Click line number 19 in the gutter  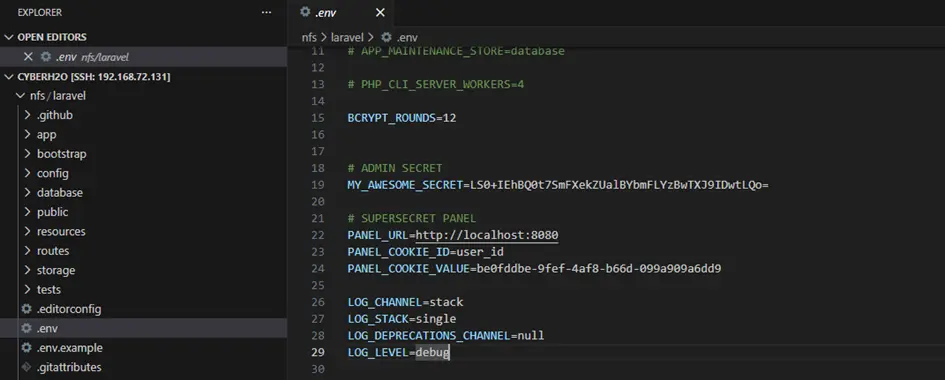pos(318,185)
